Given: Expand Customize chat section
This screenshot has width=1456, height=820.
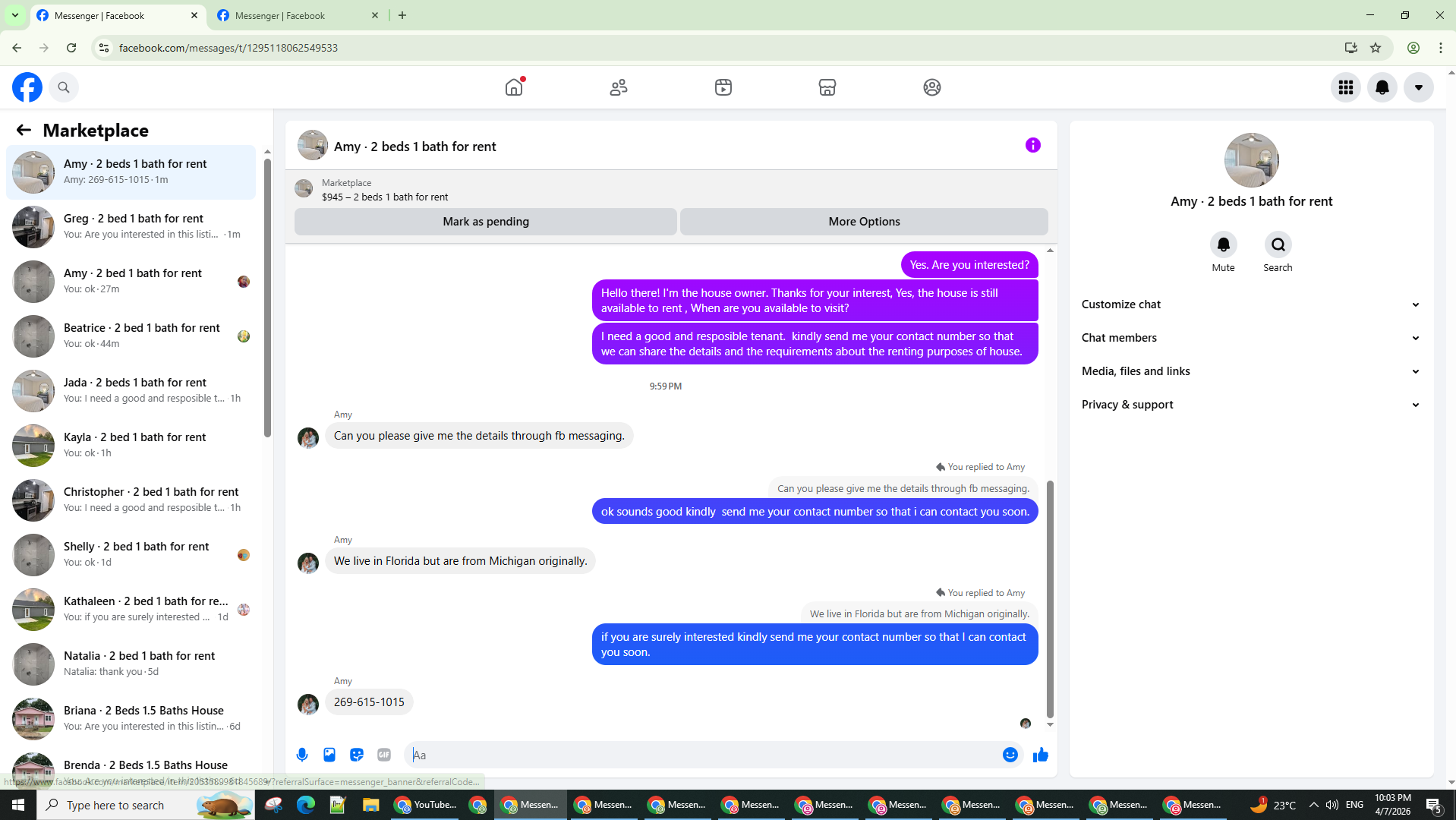Looking at the screenshot, I should [x=1251, y=304].
